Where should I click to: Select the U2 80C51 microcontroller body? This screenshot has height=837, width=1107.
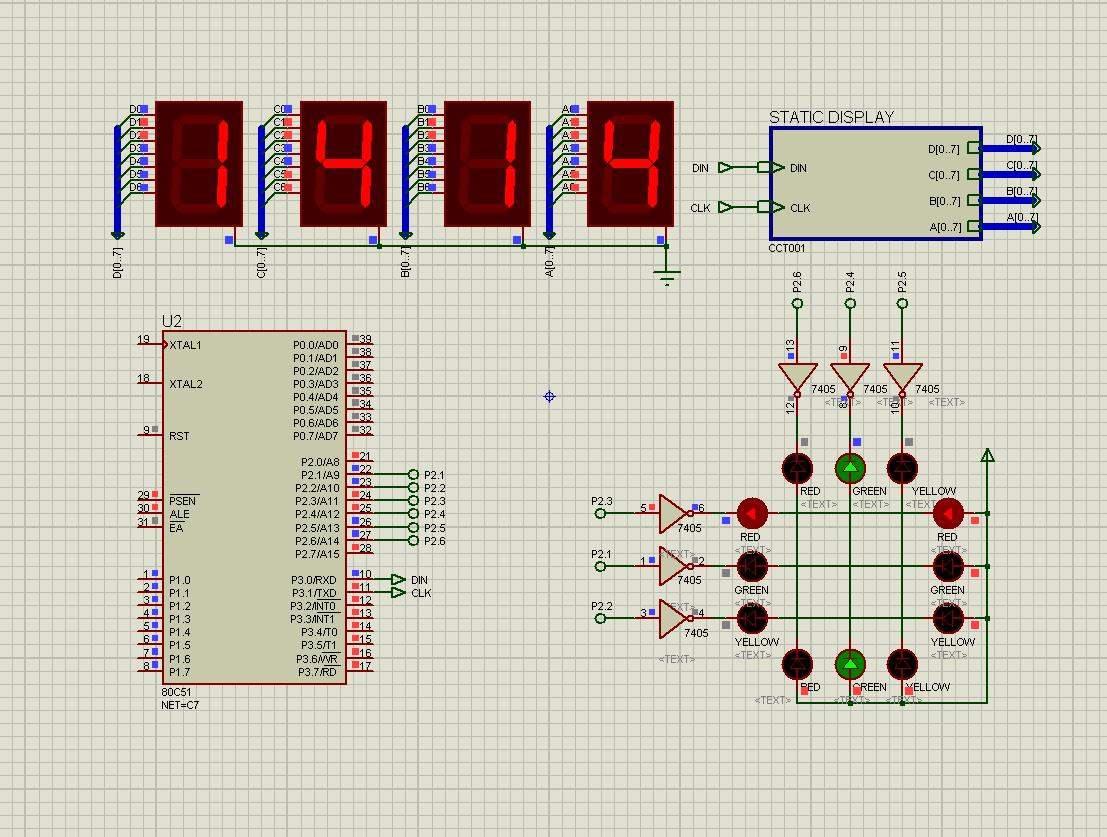[254, 507]
